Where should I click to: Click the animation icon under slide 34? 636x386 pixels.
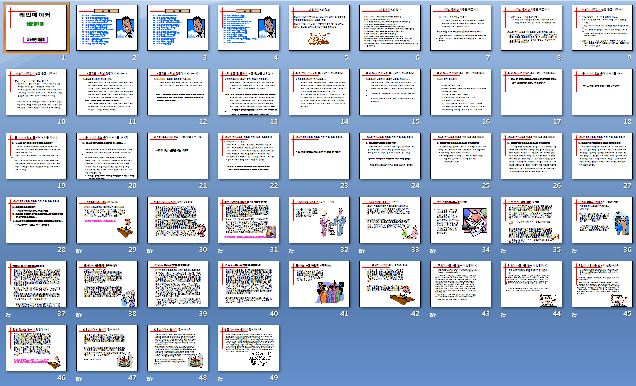pos(433,251)
